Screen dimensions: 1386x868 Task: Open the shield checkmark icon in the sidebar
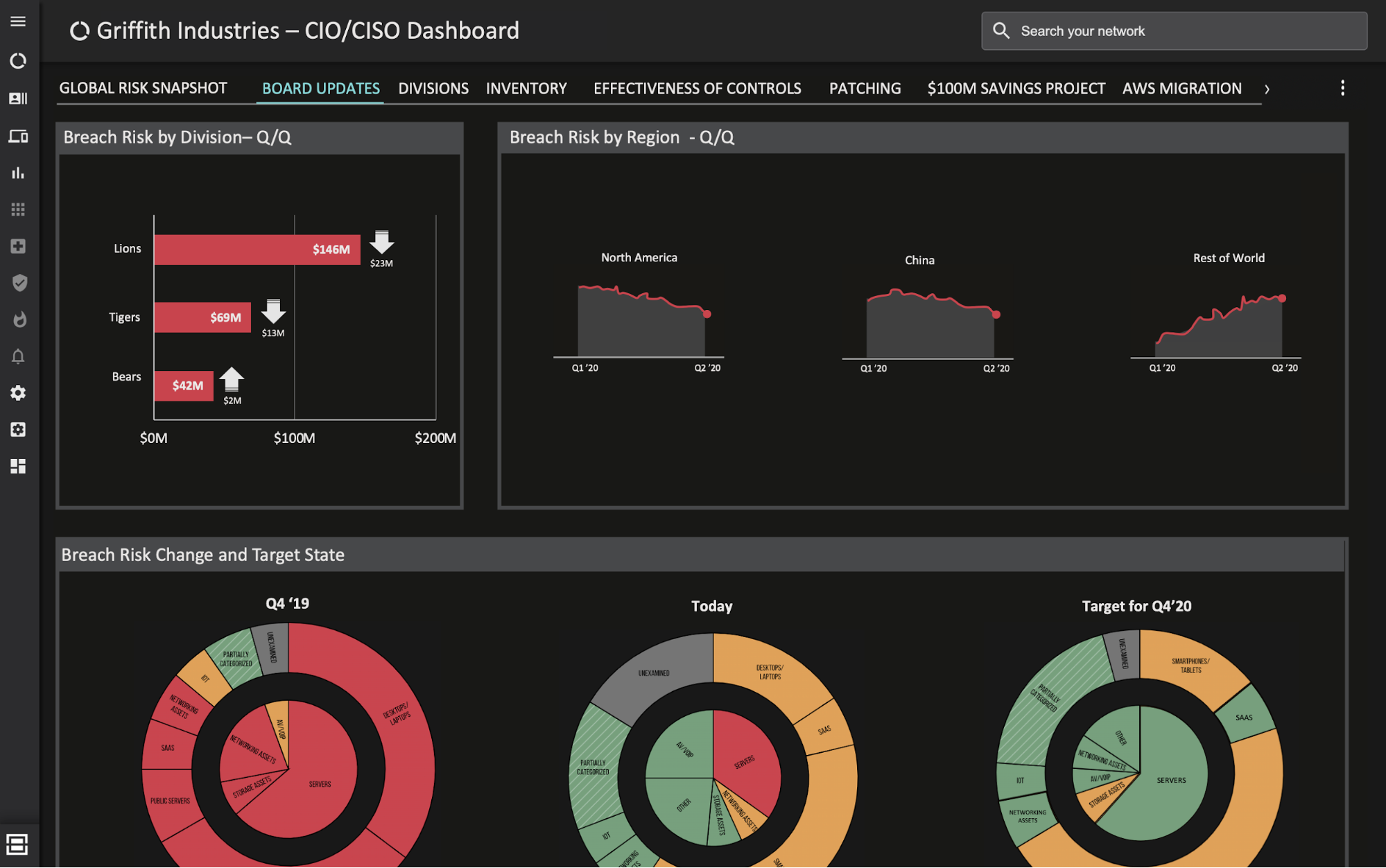click(x=19, y=283)
